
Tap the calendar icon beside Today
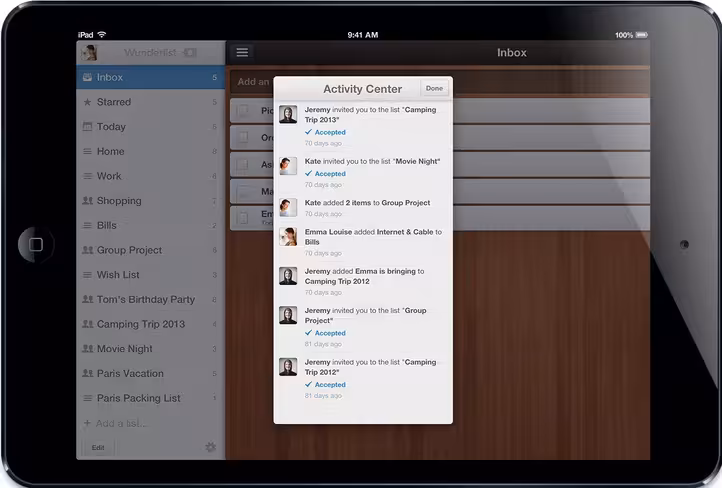pos(87,126)
